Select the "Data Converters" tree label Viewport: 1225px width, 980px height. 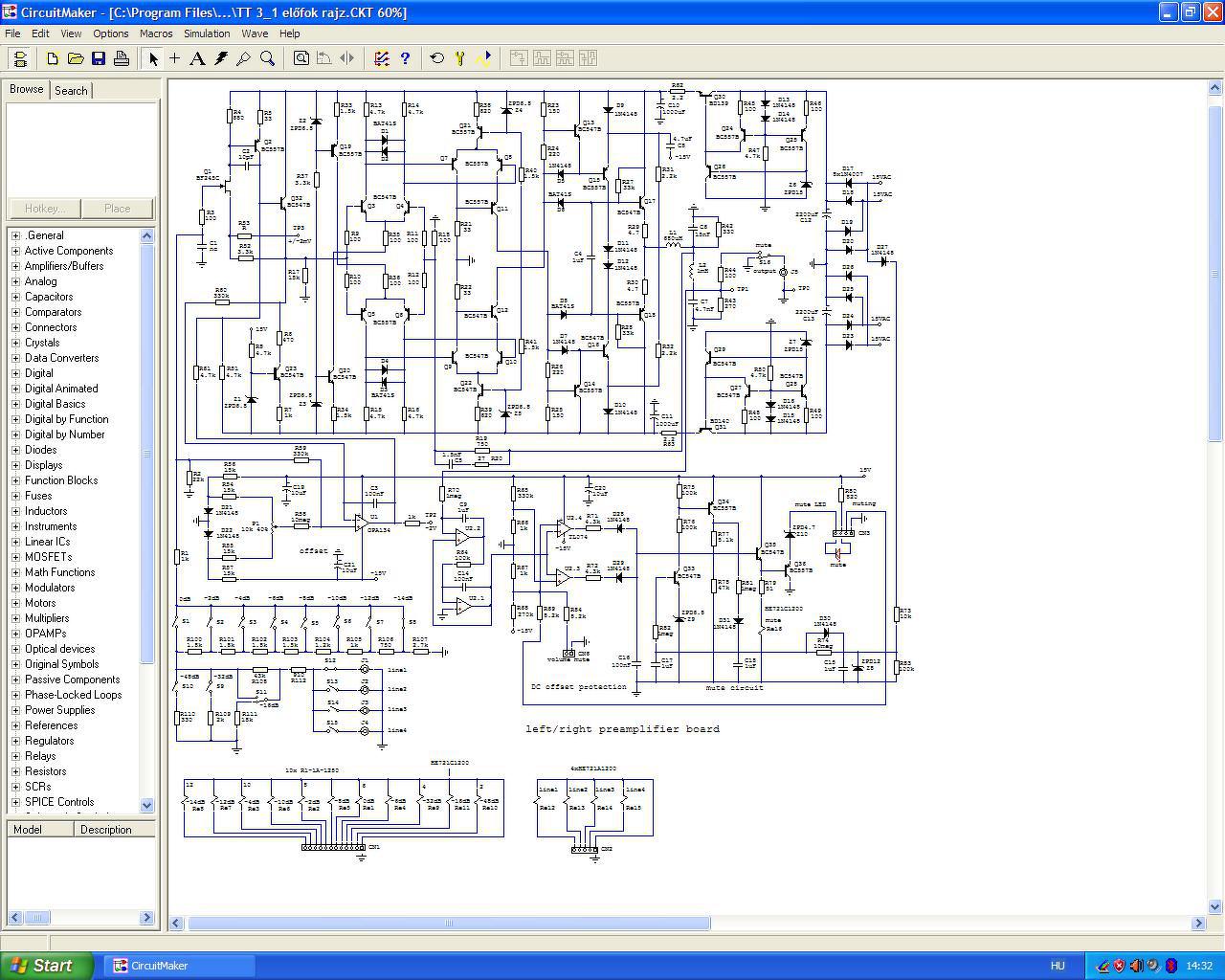61,358
